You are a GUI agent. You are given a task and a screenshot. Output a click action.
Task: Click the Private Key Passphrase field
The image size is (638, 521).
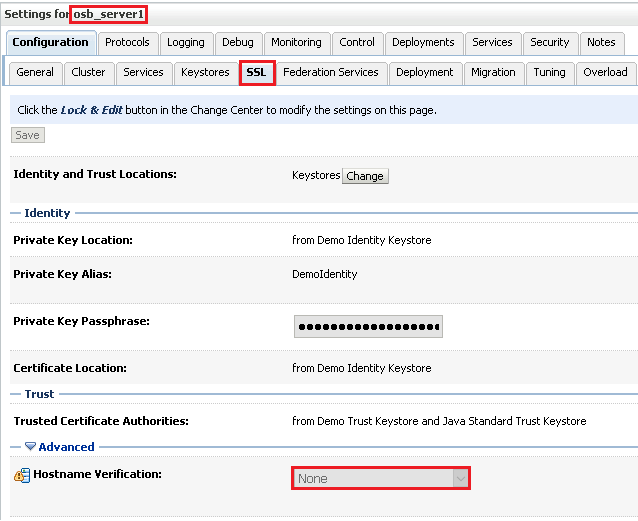368,327
